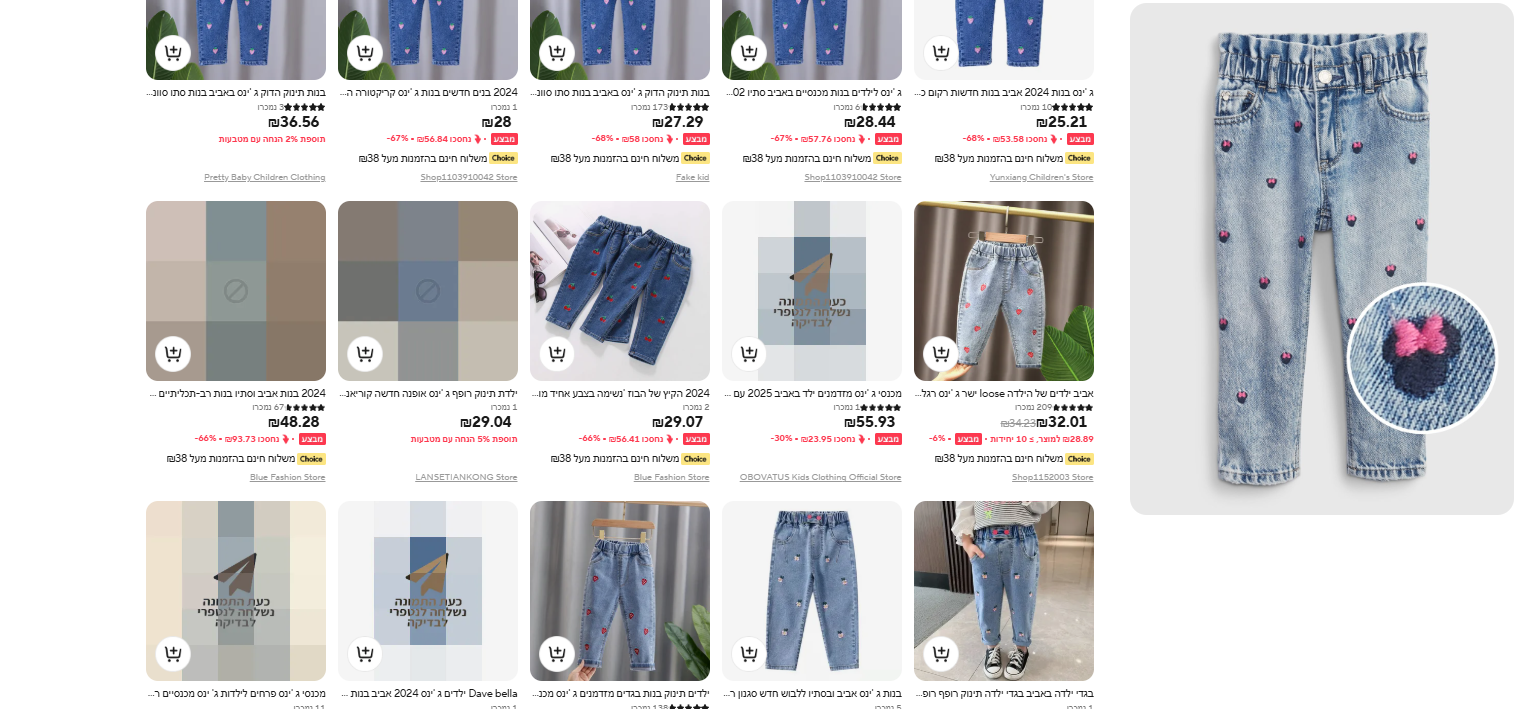This screenshot has width=1534, height=709.
Task: Open the ₪32.01 light jeans on hanger thumbnail
Action: coord(1004,291)
